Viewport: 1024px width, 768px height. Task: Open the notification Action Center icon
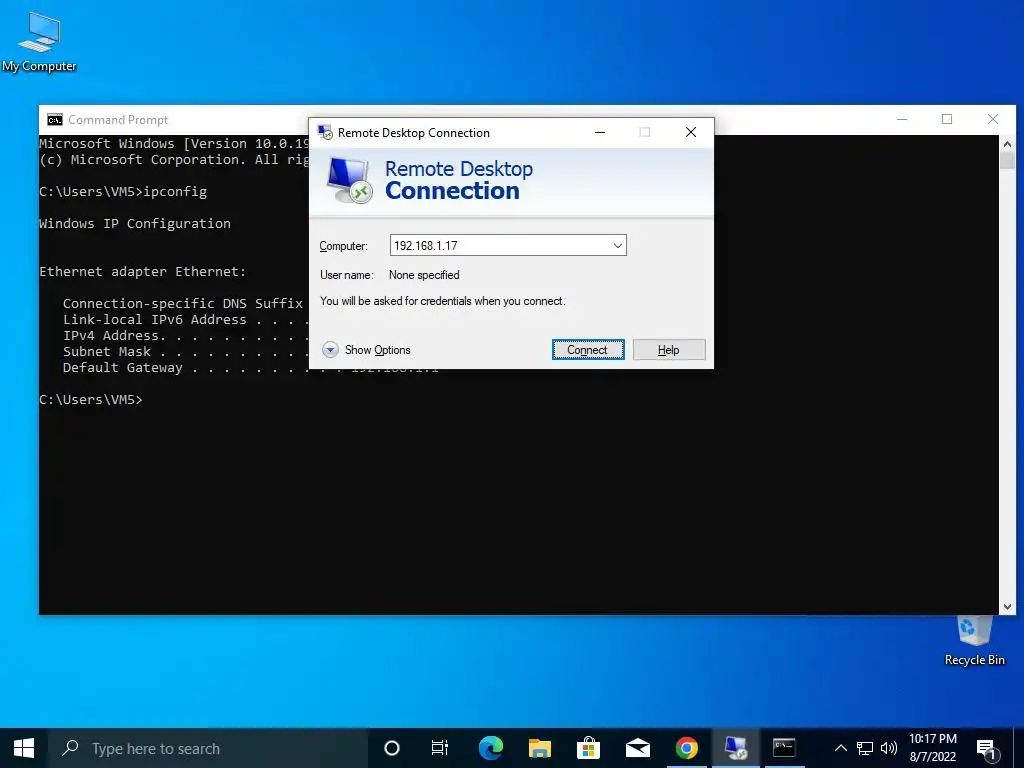pyautogui.click(x=985, y=748)
